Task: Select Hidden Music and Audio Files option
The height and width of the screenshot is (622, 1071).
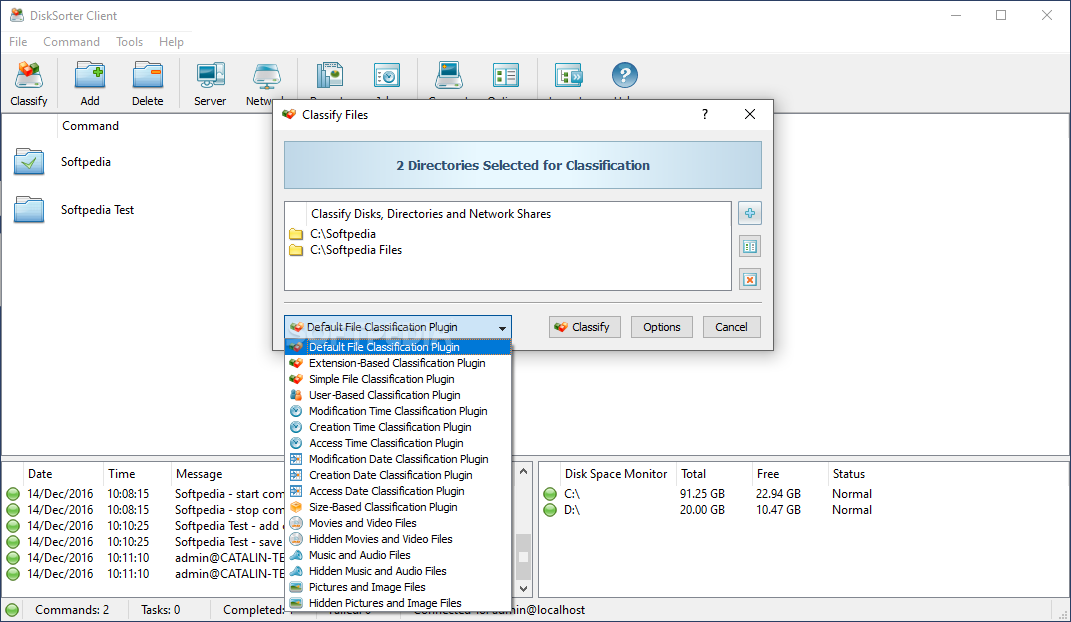Action: (398, 571)
